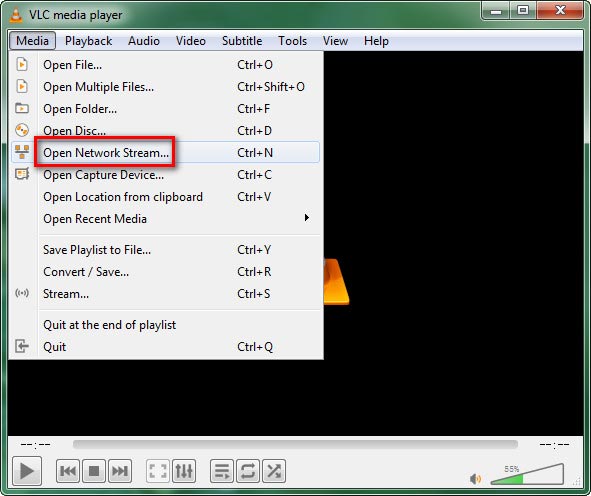The width and height of the screenshot is (591, 496).
Task: Toggle the playlist view
Action: (222, 471)
